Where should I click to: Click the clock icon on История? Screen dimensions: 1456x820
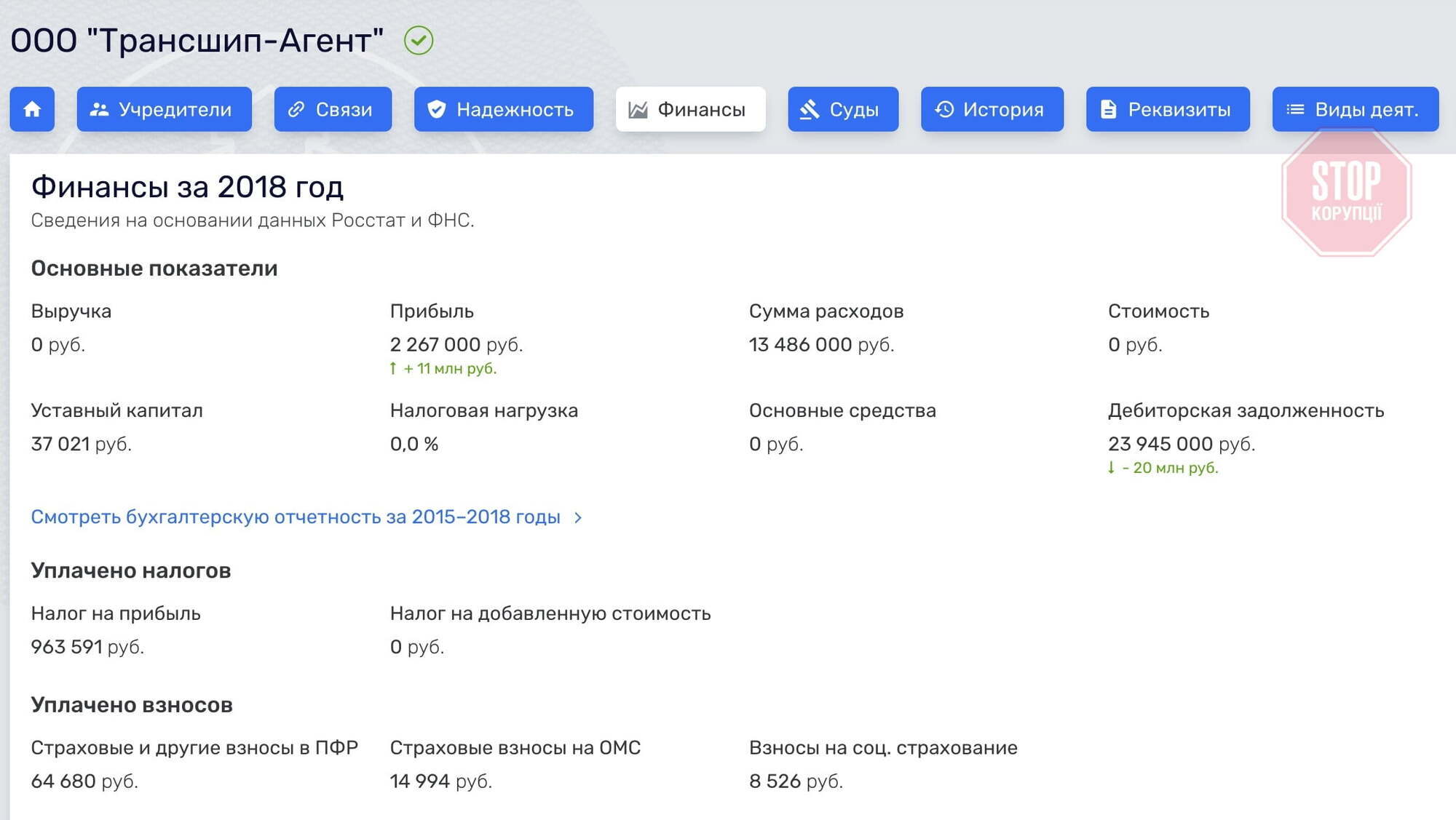click(x=944, y=109)
